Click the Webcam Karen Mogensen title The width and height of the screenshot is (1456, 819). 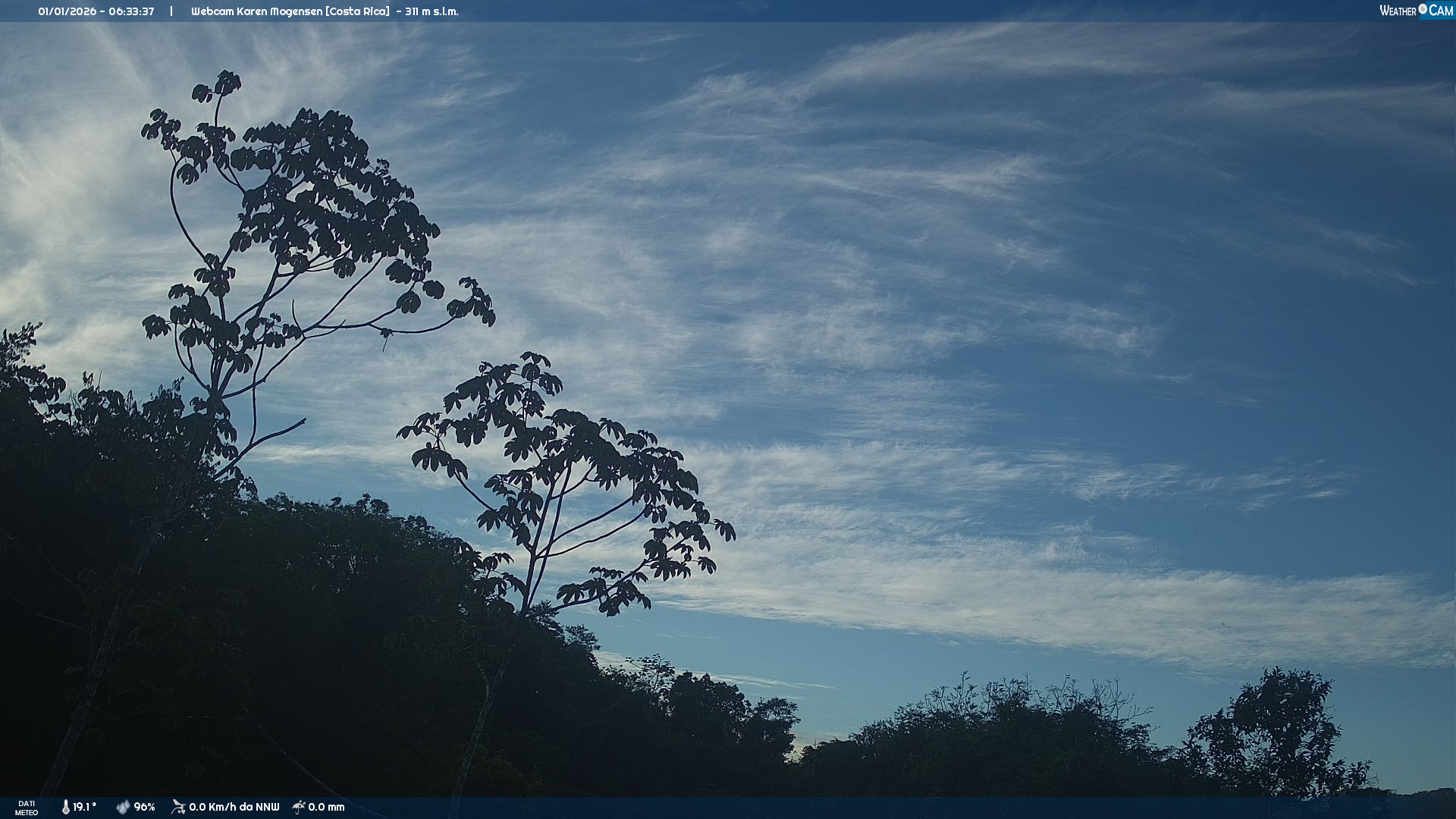pos(256,11)
